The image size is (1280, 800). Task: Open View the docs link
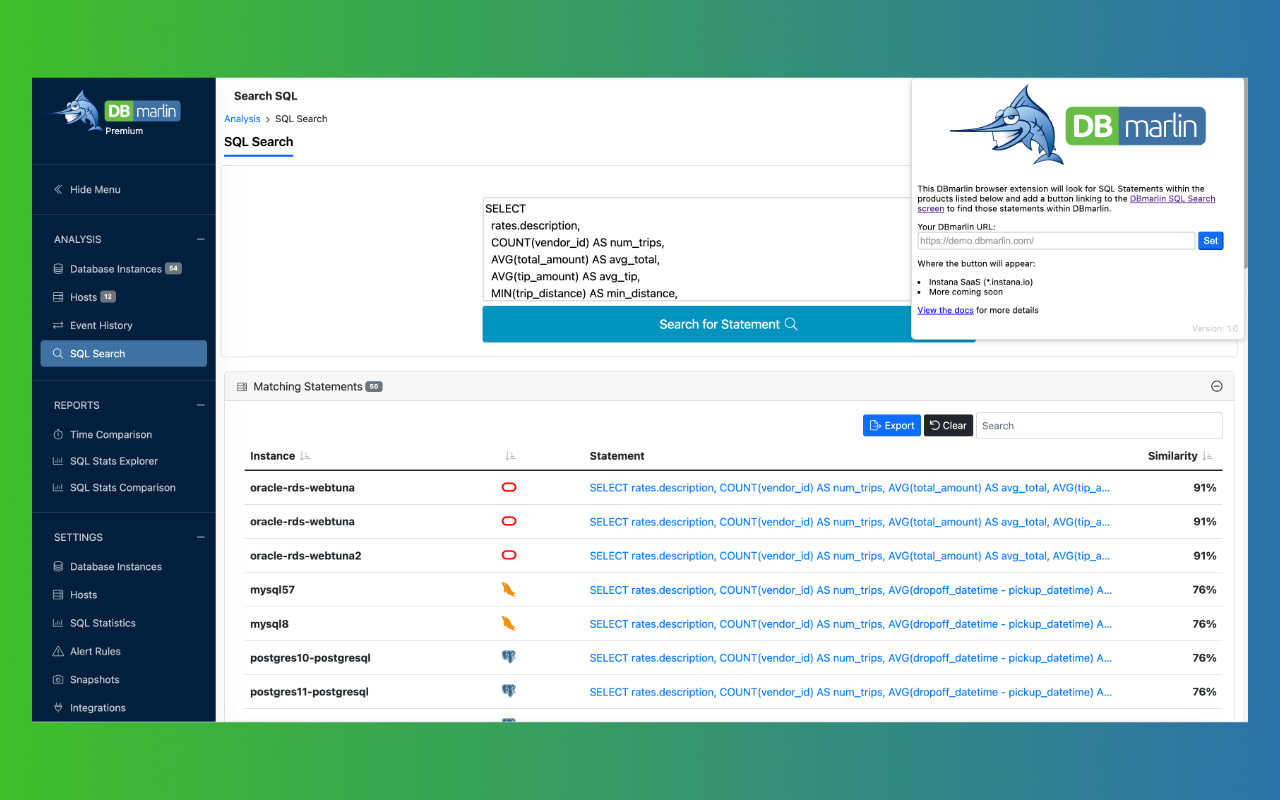(x=945, y=310)
